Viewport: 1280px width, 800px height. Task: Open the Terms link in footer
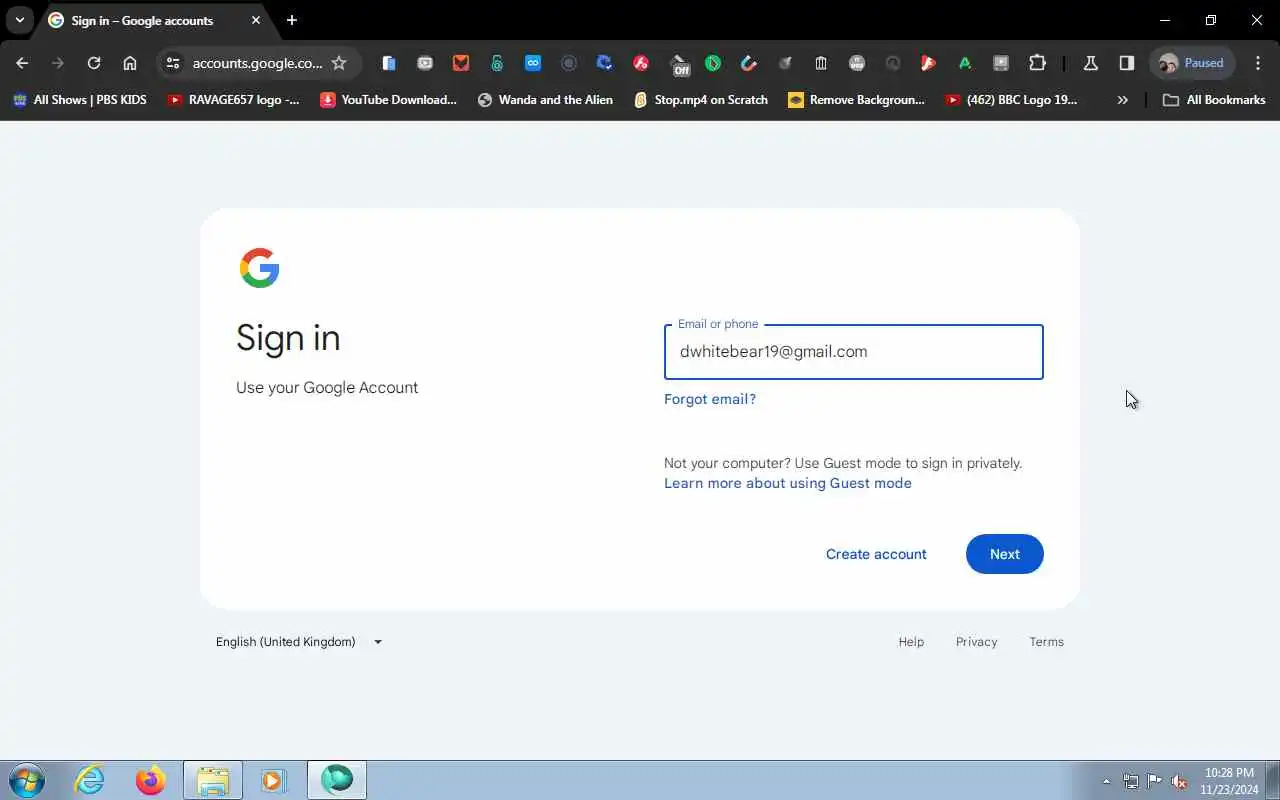click(x=1046, y=642)
